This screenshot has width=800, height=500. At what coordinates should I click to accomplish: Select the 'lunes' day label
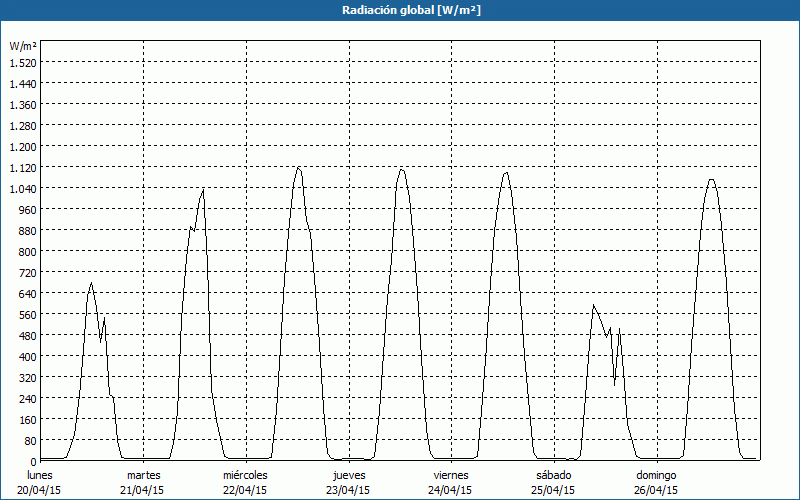click(x=40, y=475)
